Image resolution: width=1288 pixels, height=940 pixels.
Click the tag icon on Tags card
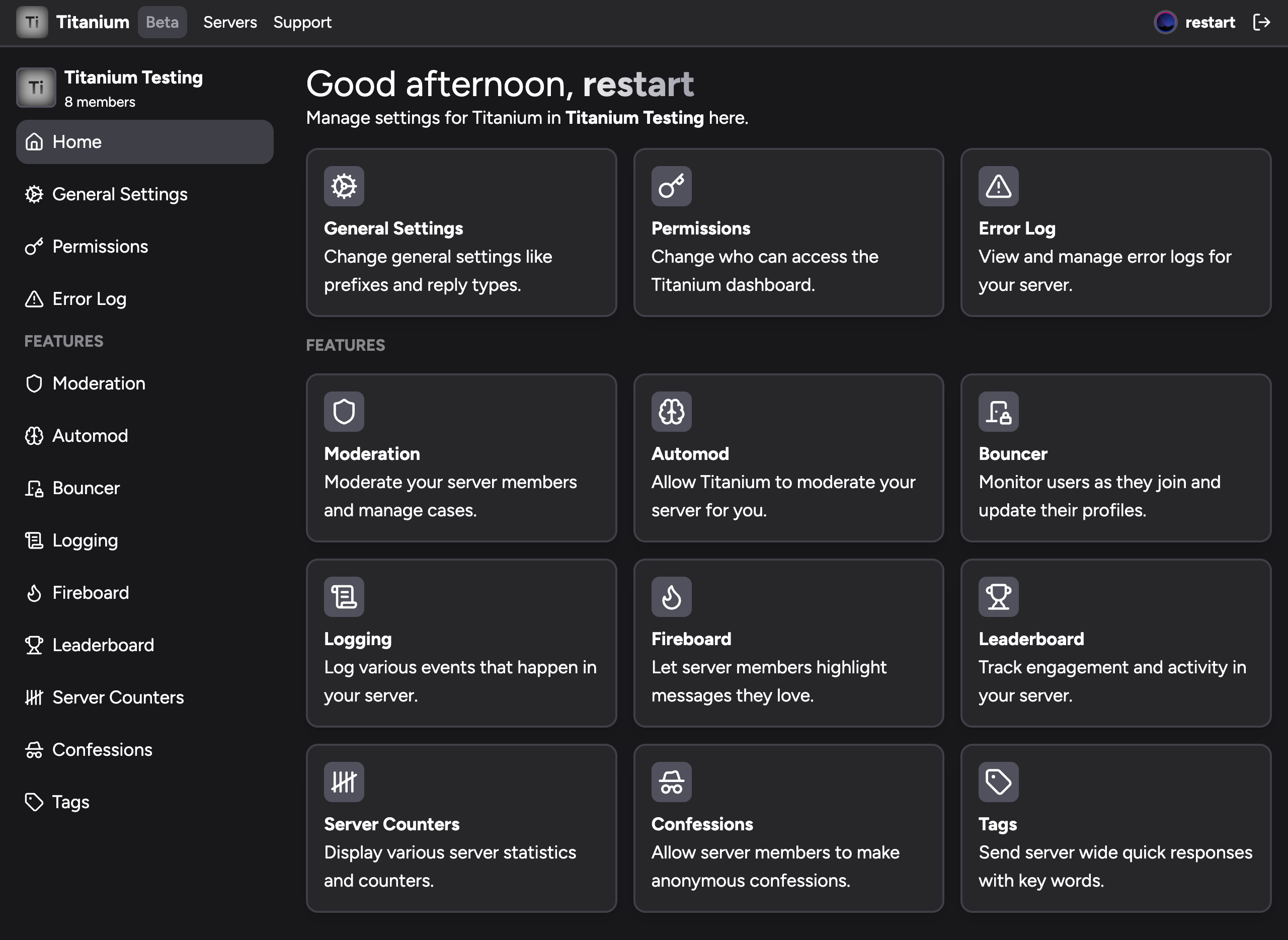click(x=998, y=782)
